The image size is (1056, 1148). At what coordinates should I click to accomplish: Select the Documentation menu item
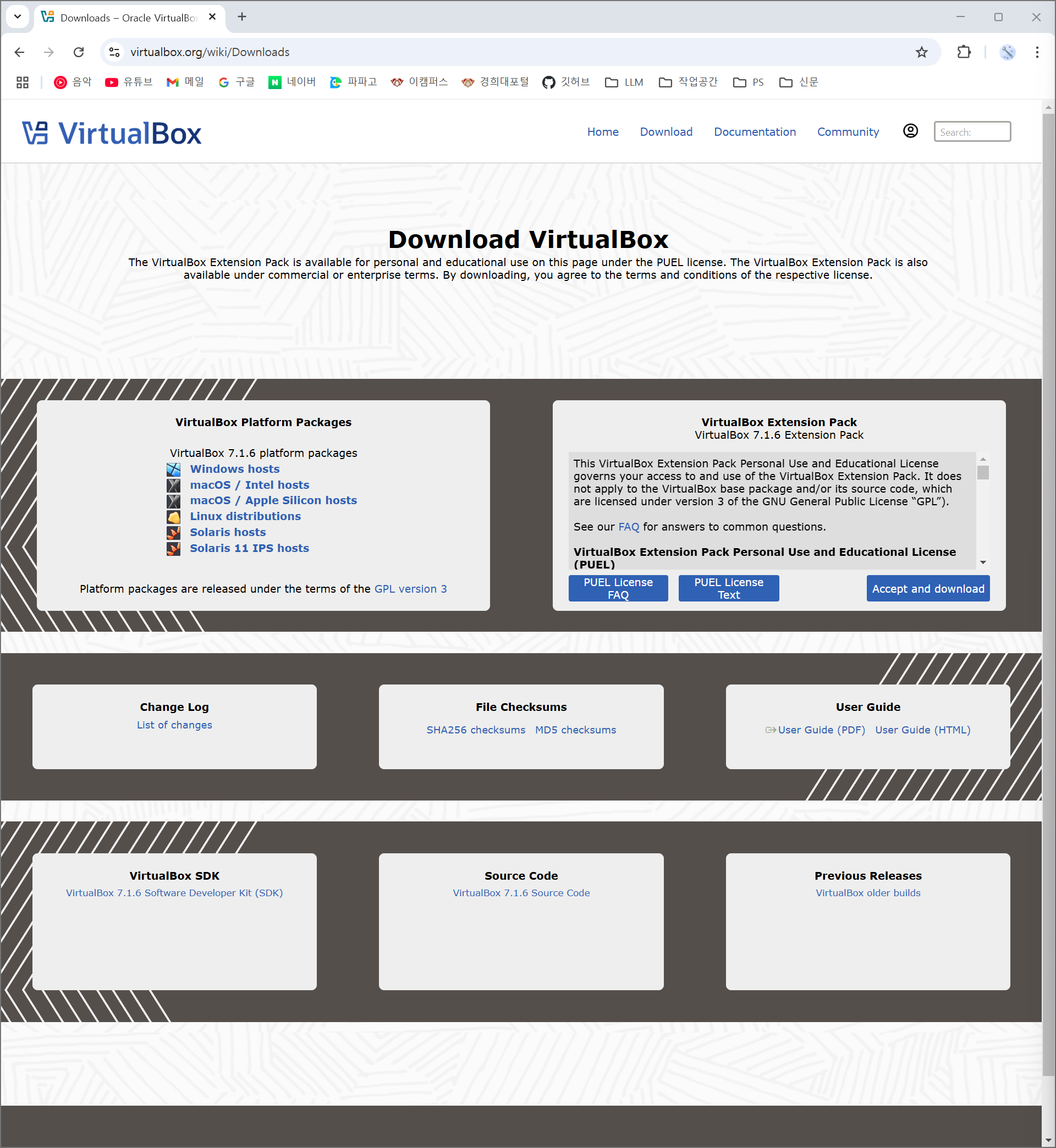(x=754, y=131)
